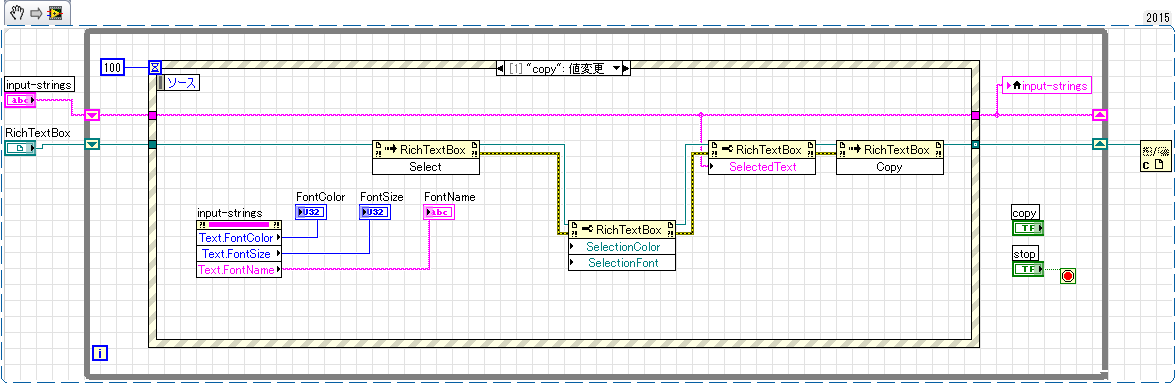Click the SelectionColor property item
Screen dimensions: 1176x384
coord(622,247)
